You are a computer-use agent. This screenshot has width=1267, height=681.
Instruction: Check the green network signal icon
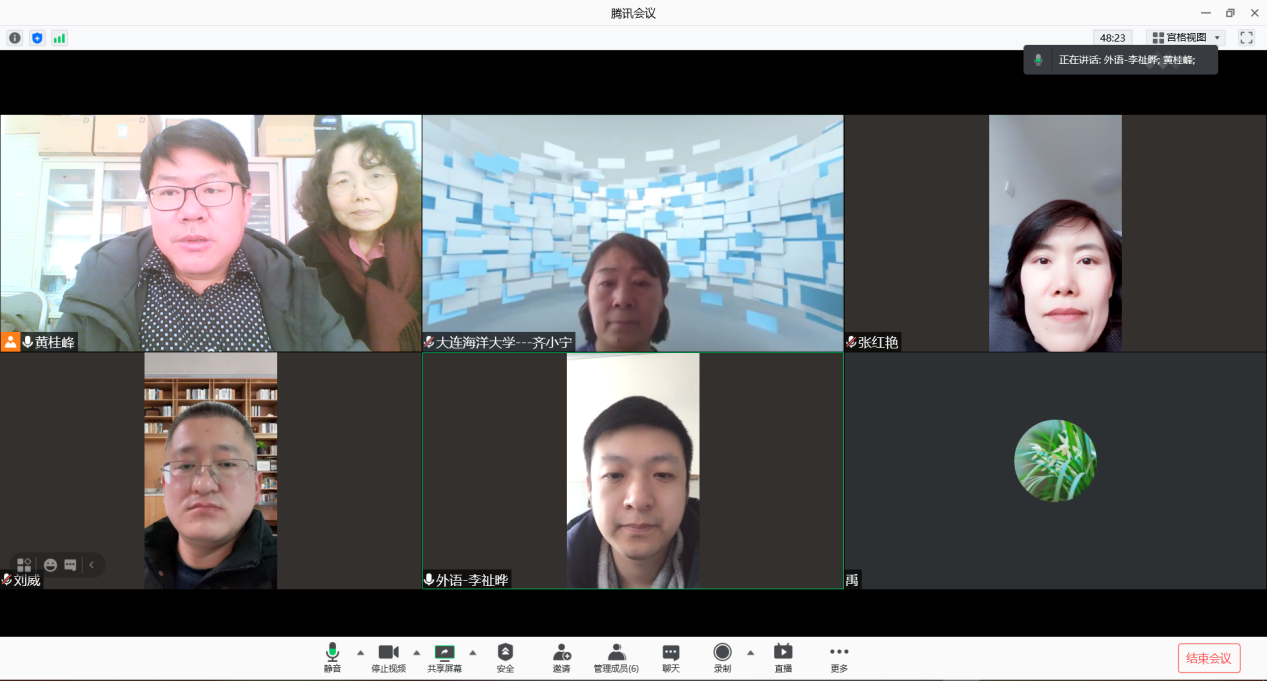(59, 38)
